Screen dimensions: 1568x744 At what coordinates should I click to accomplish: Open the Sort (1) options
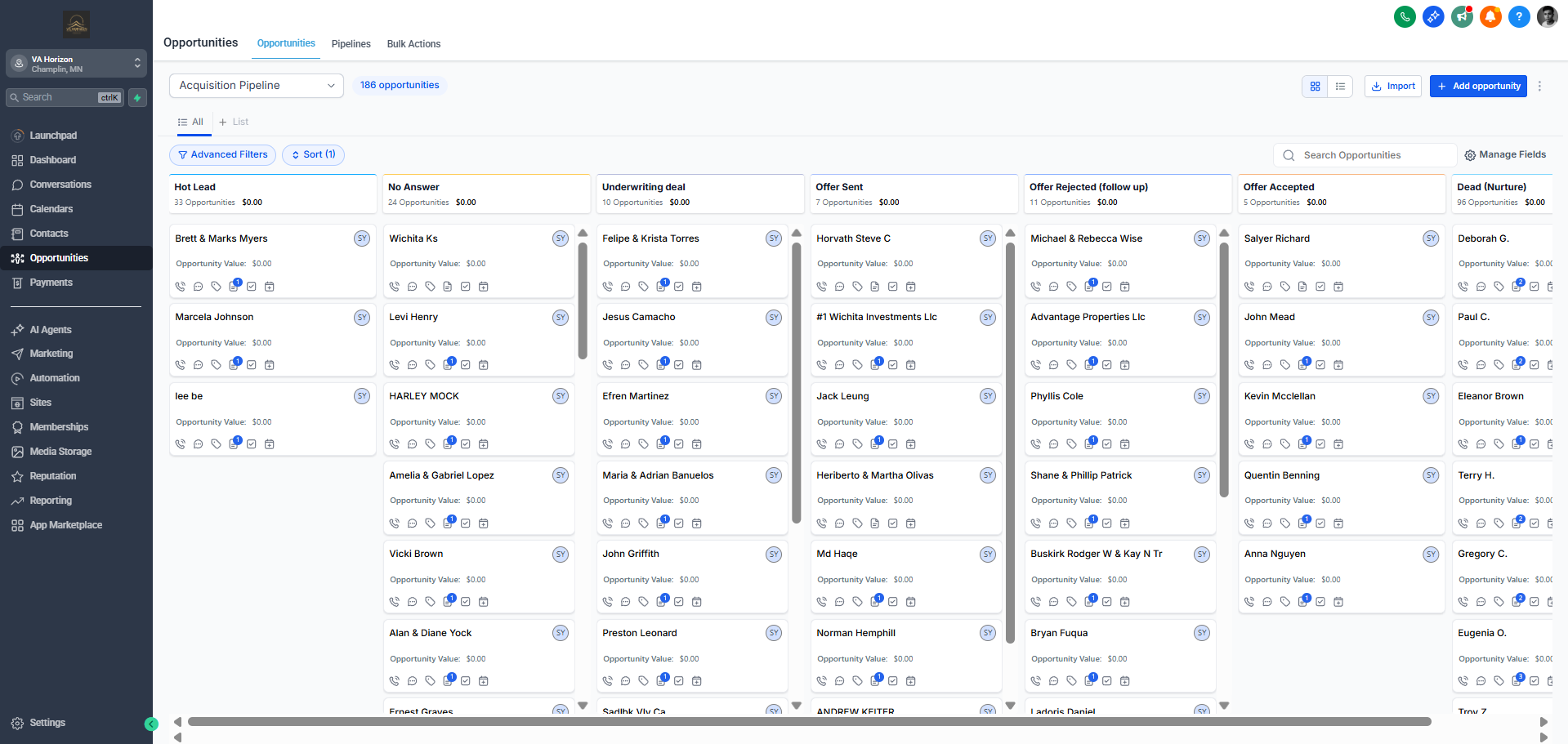coord(313,154)
